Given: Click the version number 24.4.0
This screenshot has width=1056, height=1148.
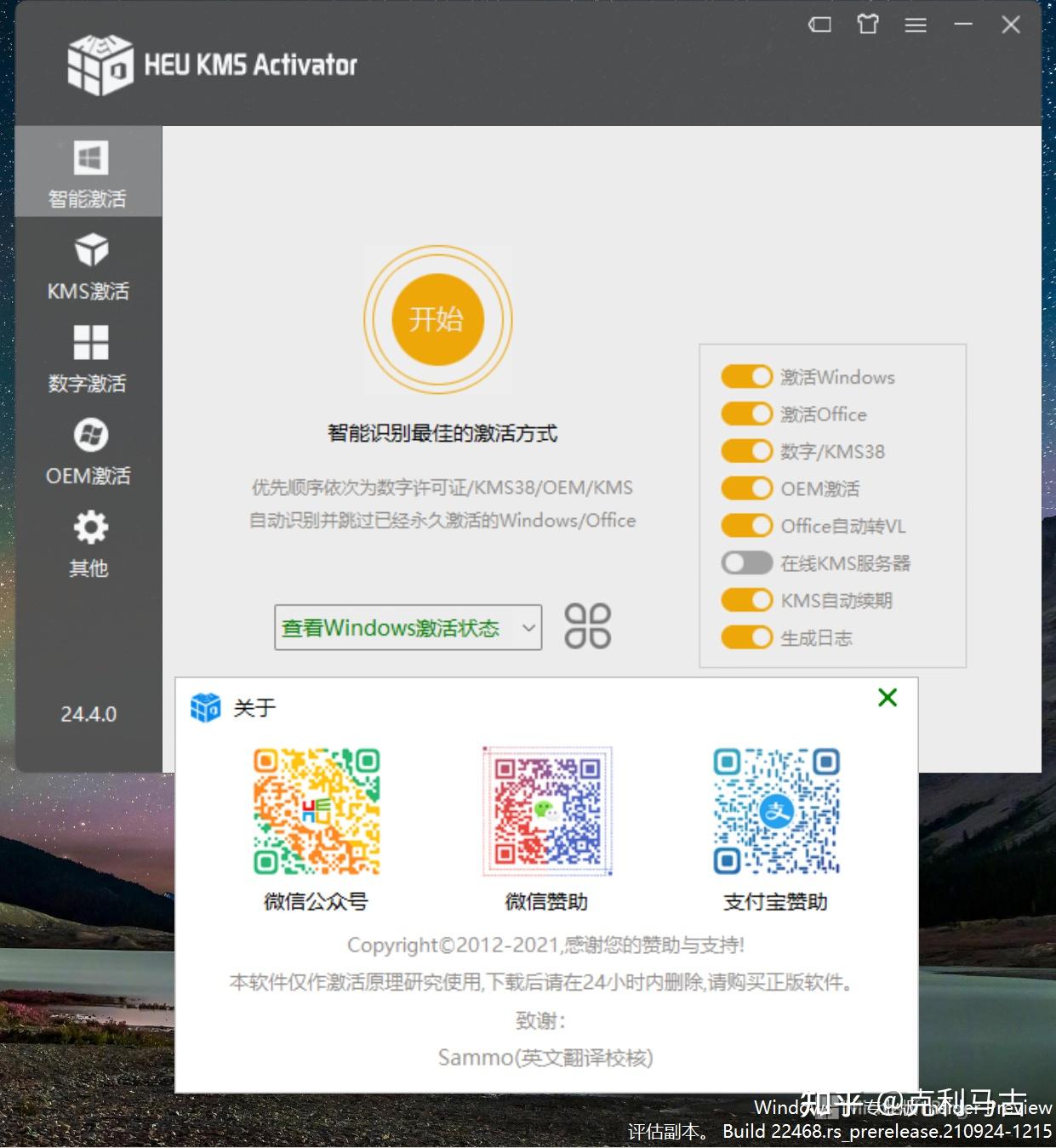Looking at the screenshot, I should point(88,714).
